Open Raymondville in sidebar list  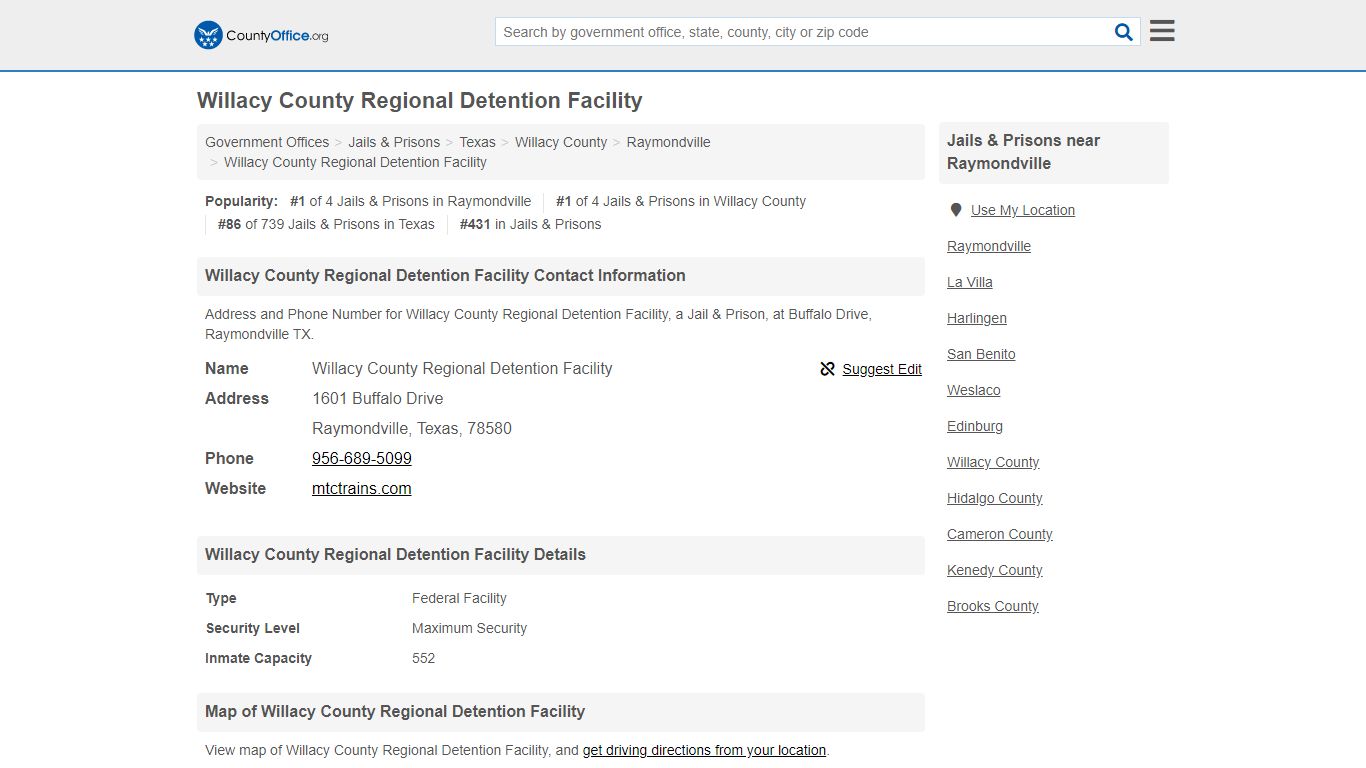click(989, 246)
